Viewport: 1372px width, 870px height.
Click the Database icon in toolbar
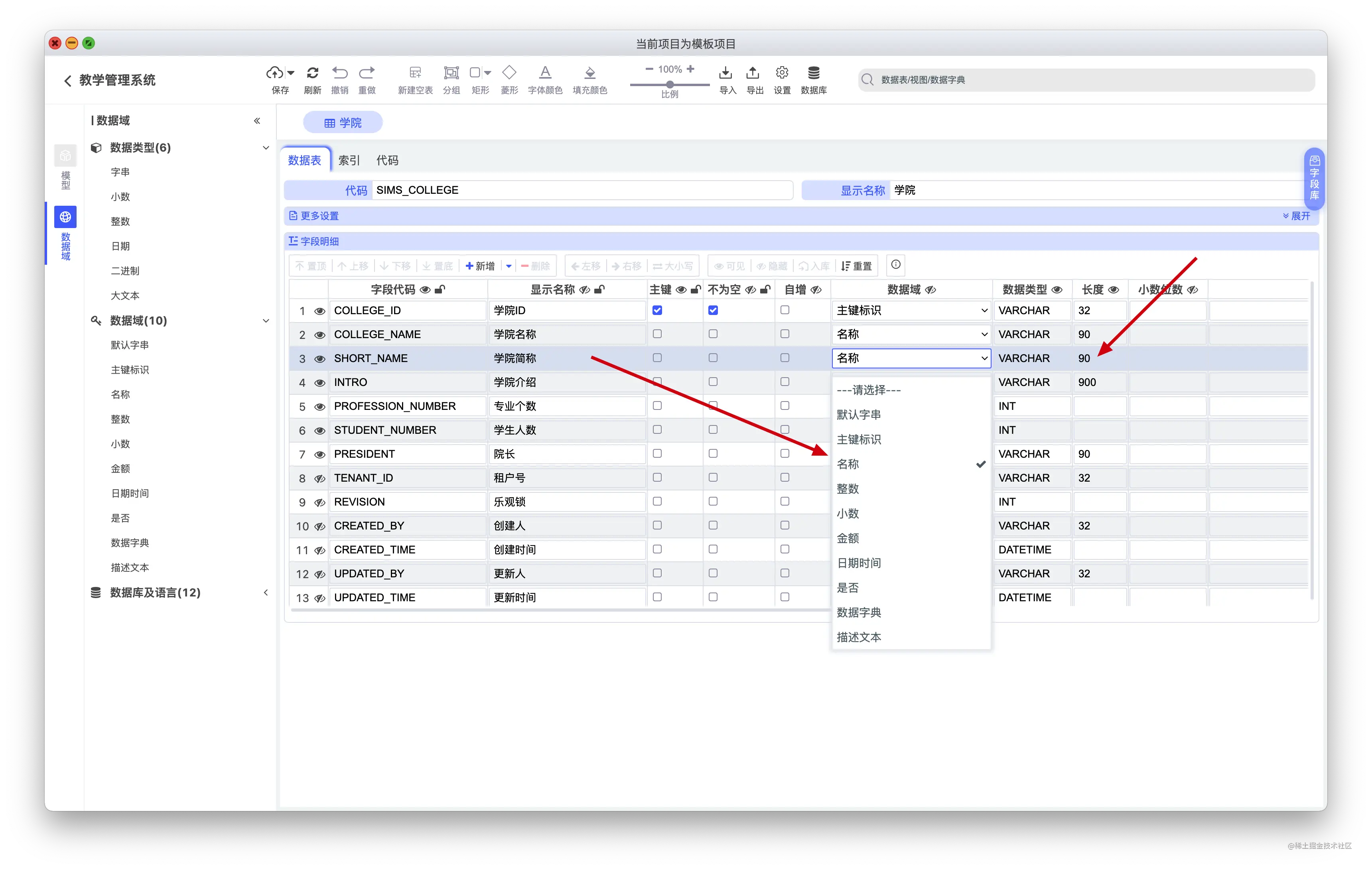click(x=814, y=73)
